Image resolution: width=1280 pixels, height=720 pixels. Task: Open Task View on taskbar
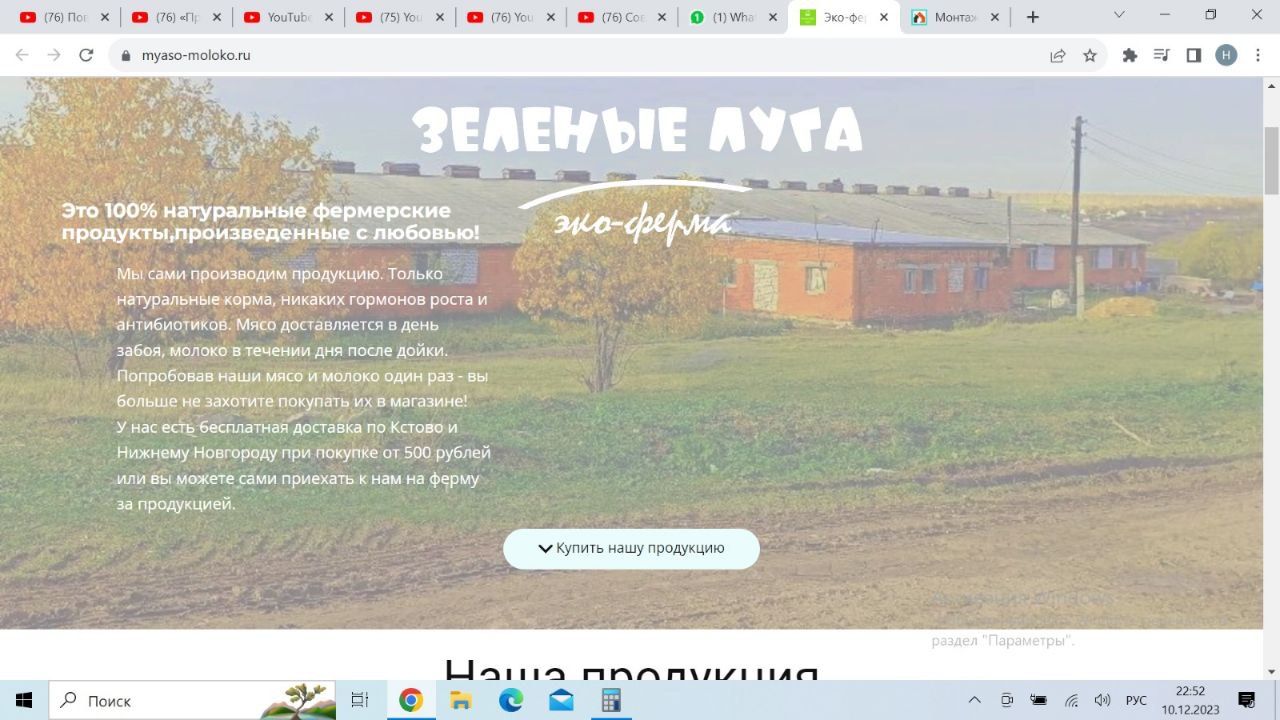360,700
